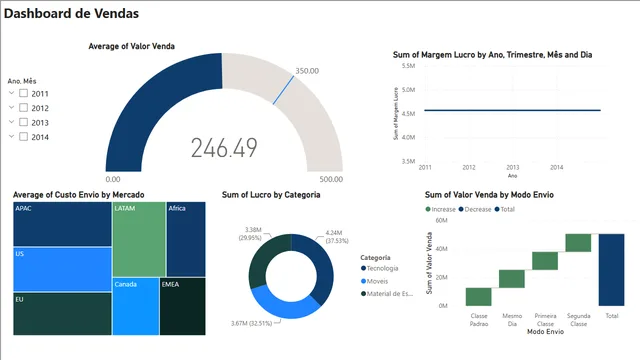Click the Moveis legend color dot
Viewport: 640px width, 360px height.
point(363,281)
